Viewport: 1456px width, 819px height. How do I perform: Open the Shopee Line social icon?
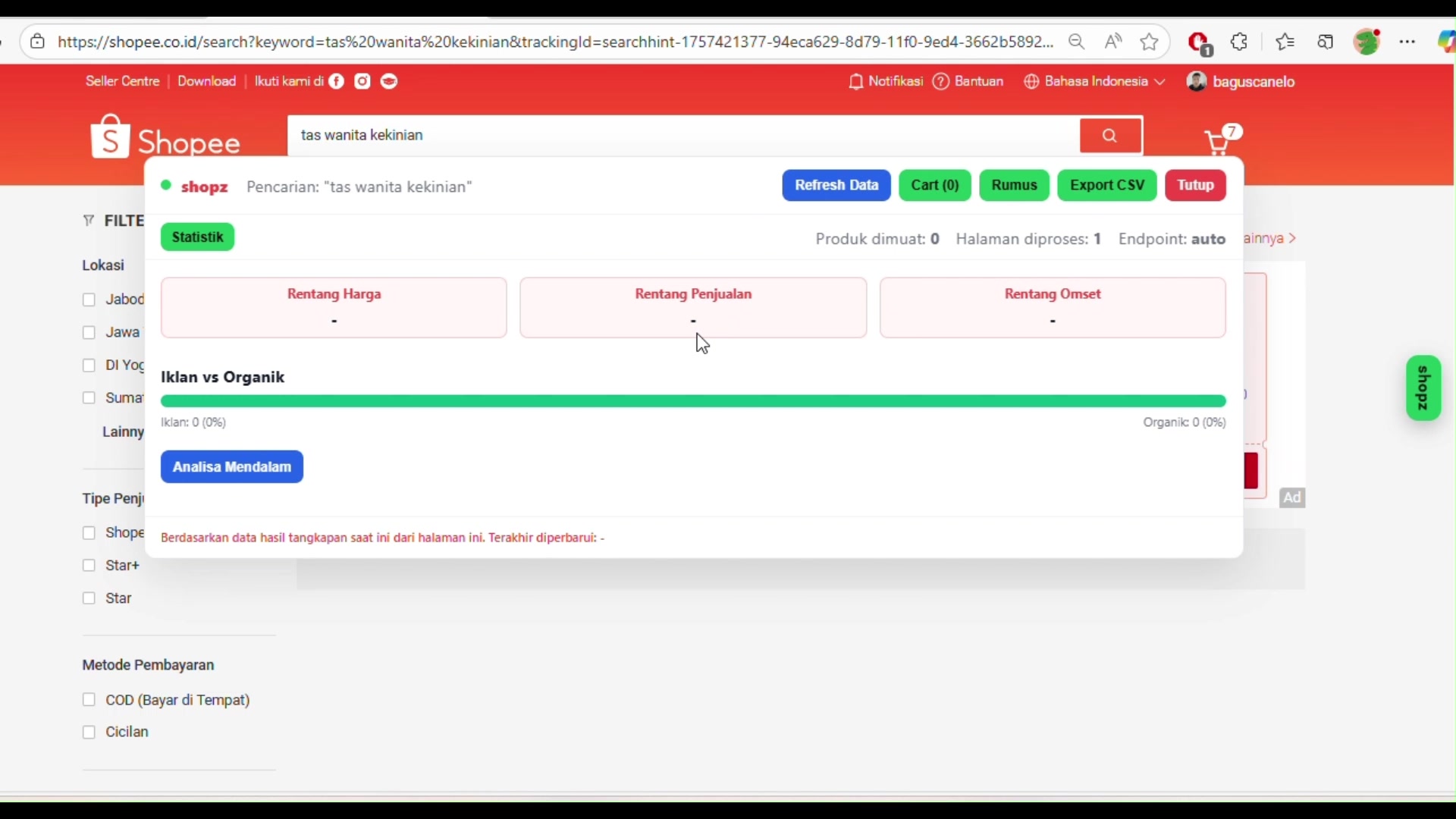click(x=390, y=81)
